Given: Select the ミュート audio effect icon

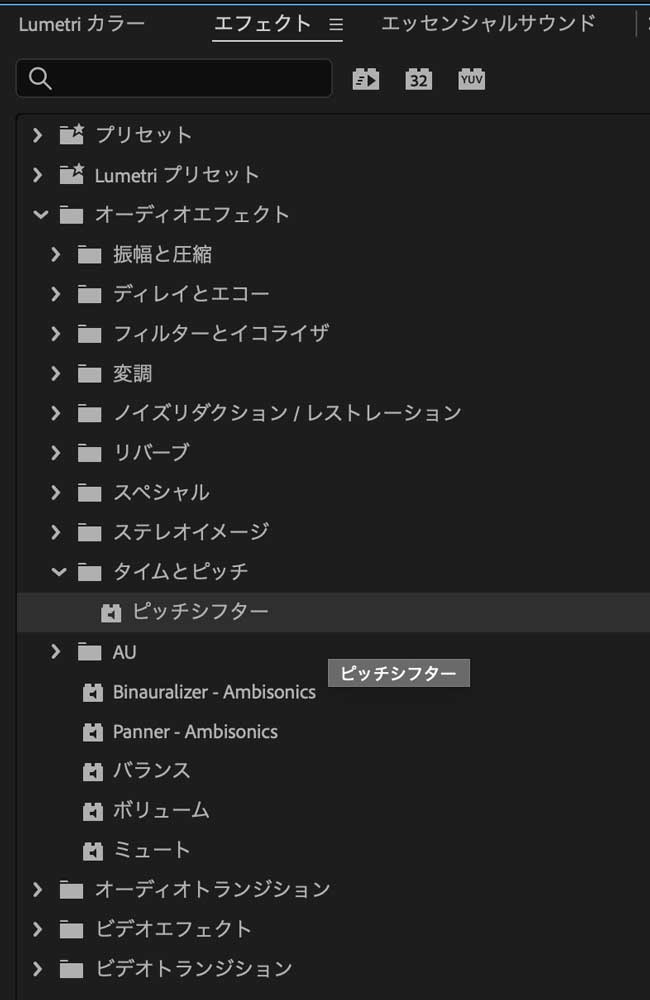Looking at the screenshot, I should 95,850.
